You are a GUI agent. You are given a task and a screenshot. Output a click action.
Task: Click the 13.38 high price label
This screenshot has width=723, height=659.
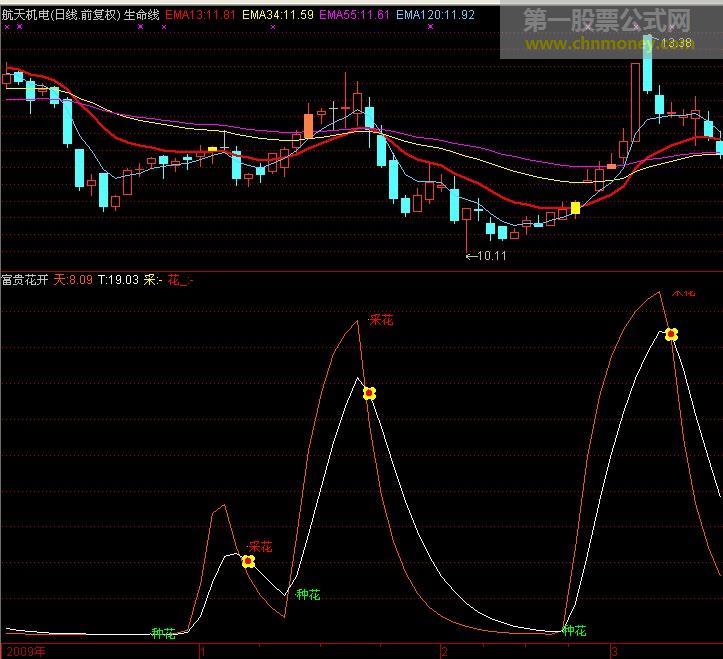[676, 43]
